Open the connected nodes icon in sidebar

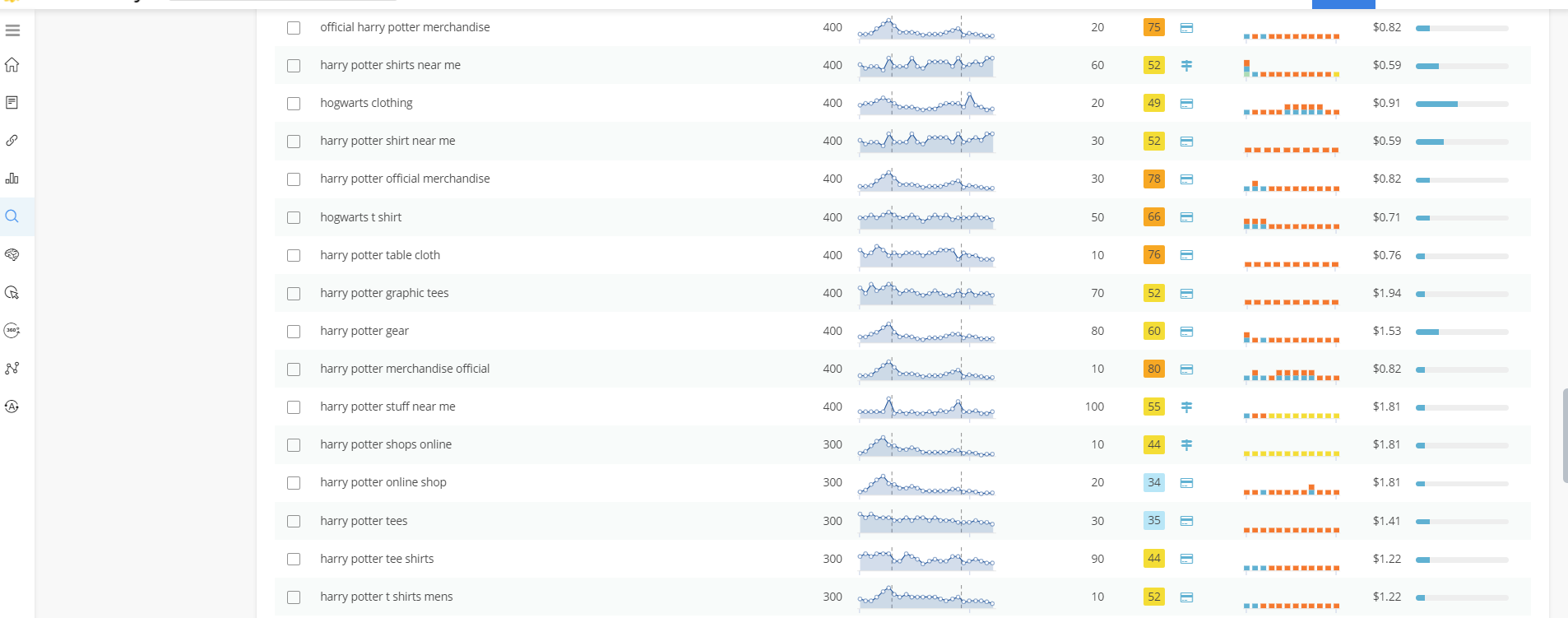tap(12, 369)
